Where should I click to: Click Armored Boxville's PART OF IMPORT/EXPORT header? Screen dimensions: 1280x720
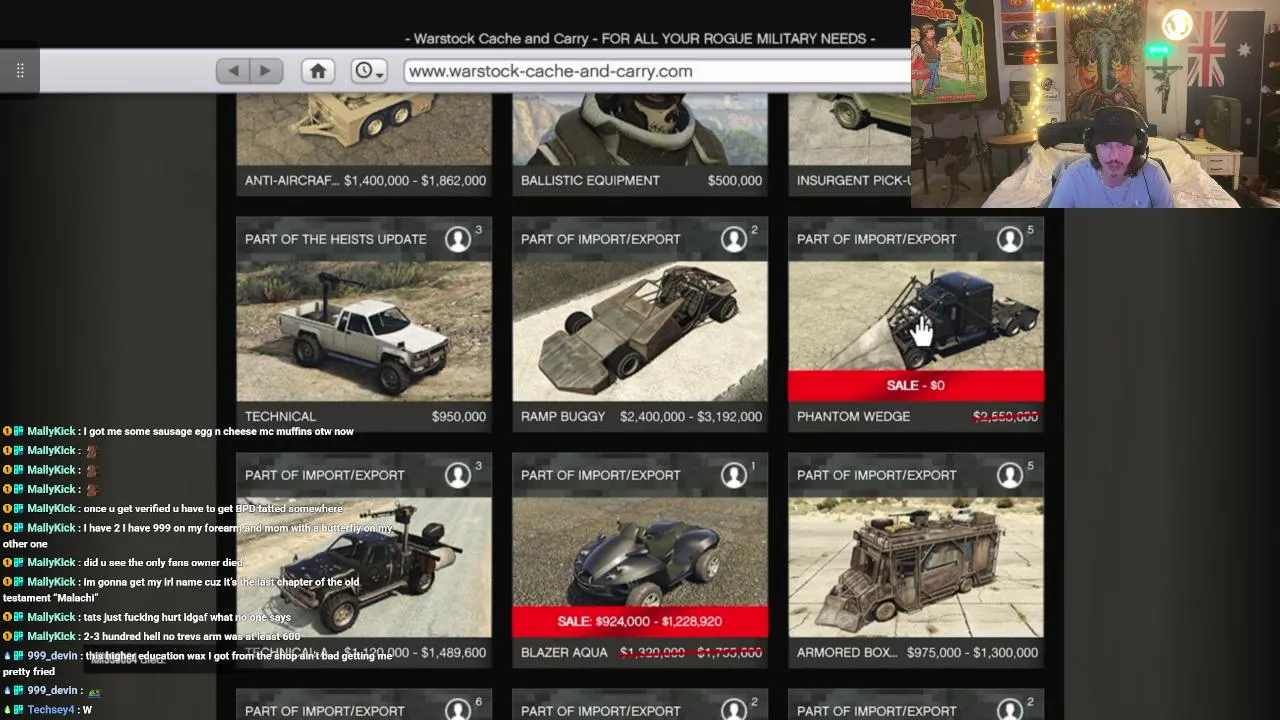pos(876,475)
